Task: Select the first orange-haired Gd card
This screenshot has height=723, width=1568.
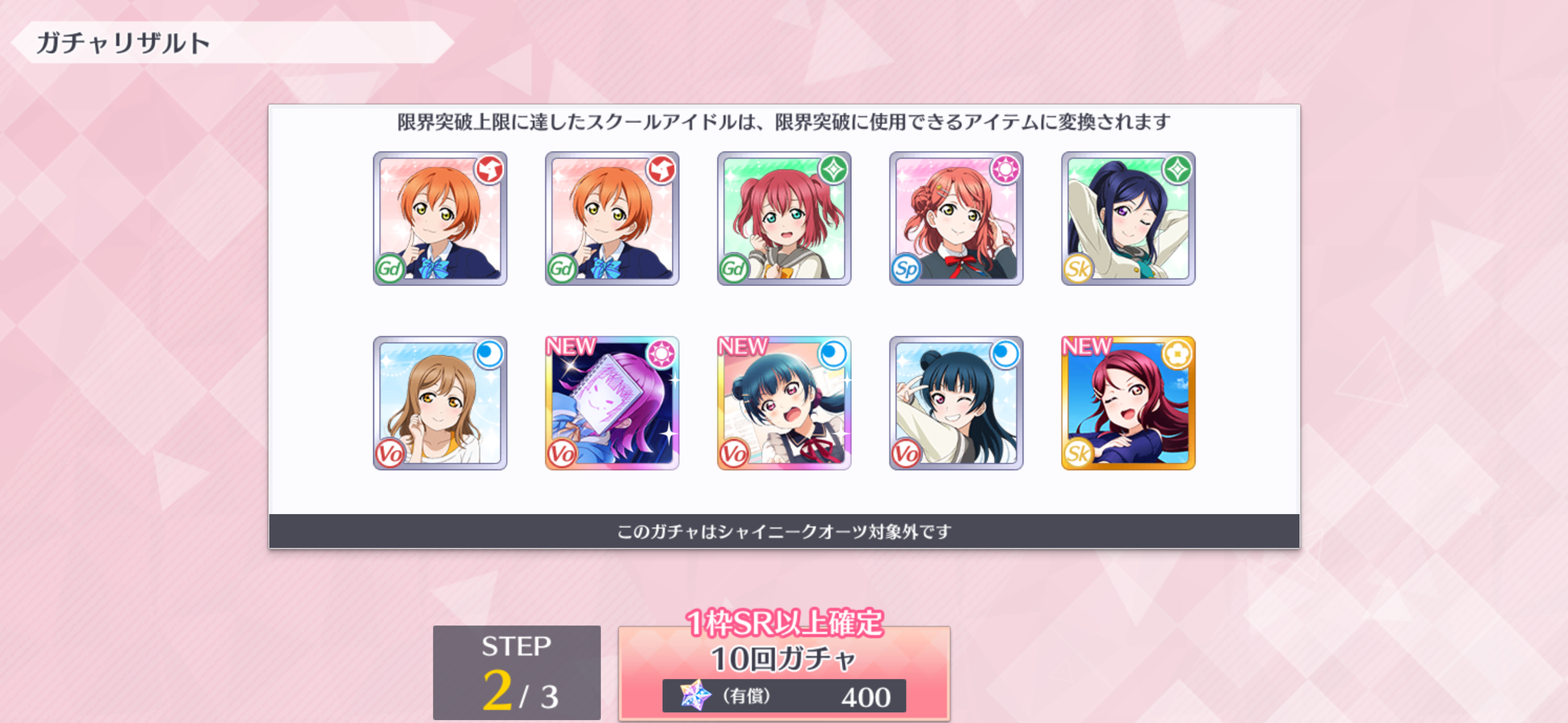Action: pyautogui.click(x=440, y=218)
